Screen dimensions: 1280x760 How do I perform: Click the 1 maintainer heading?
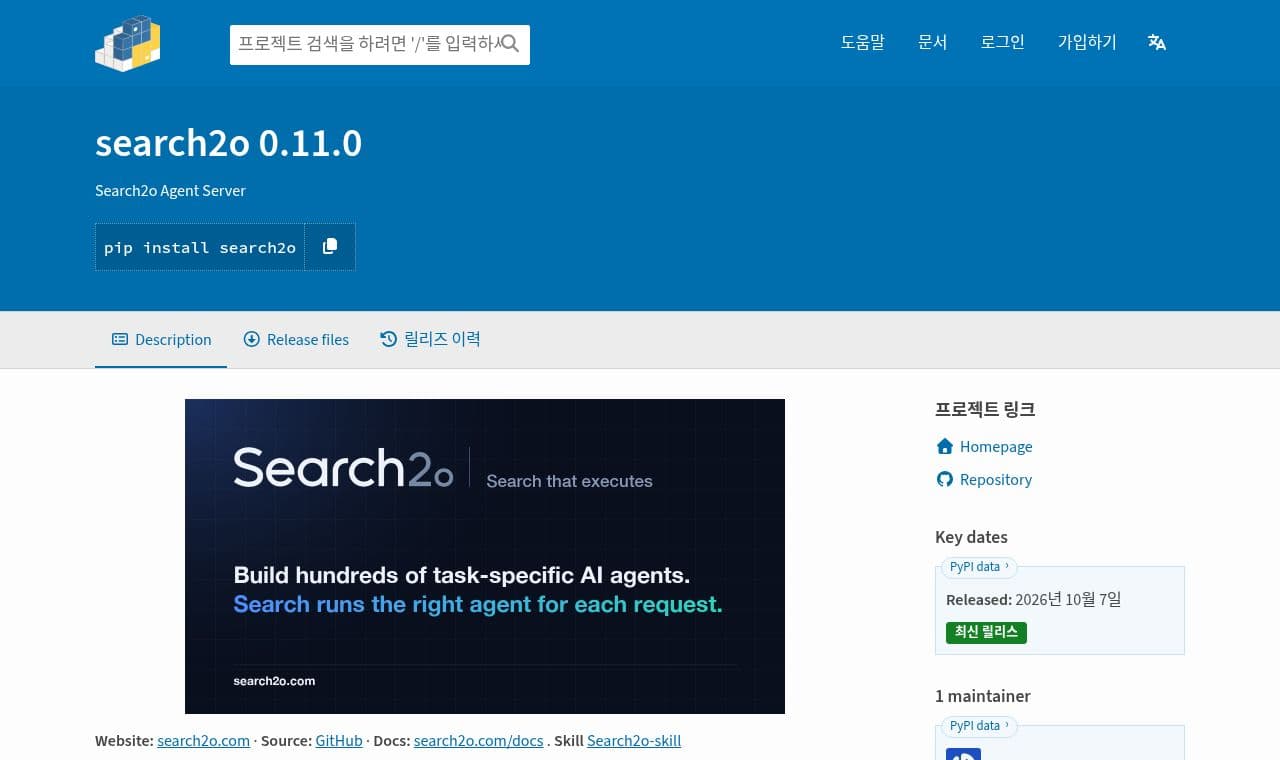point(983,696)
